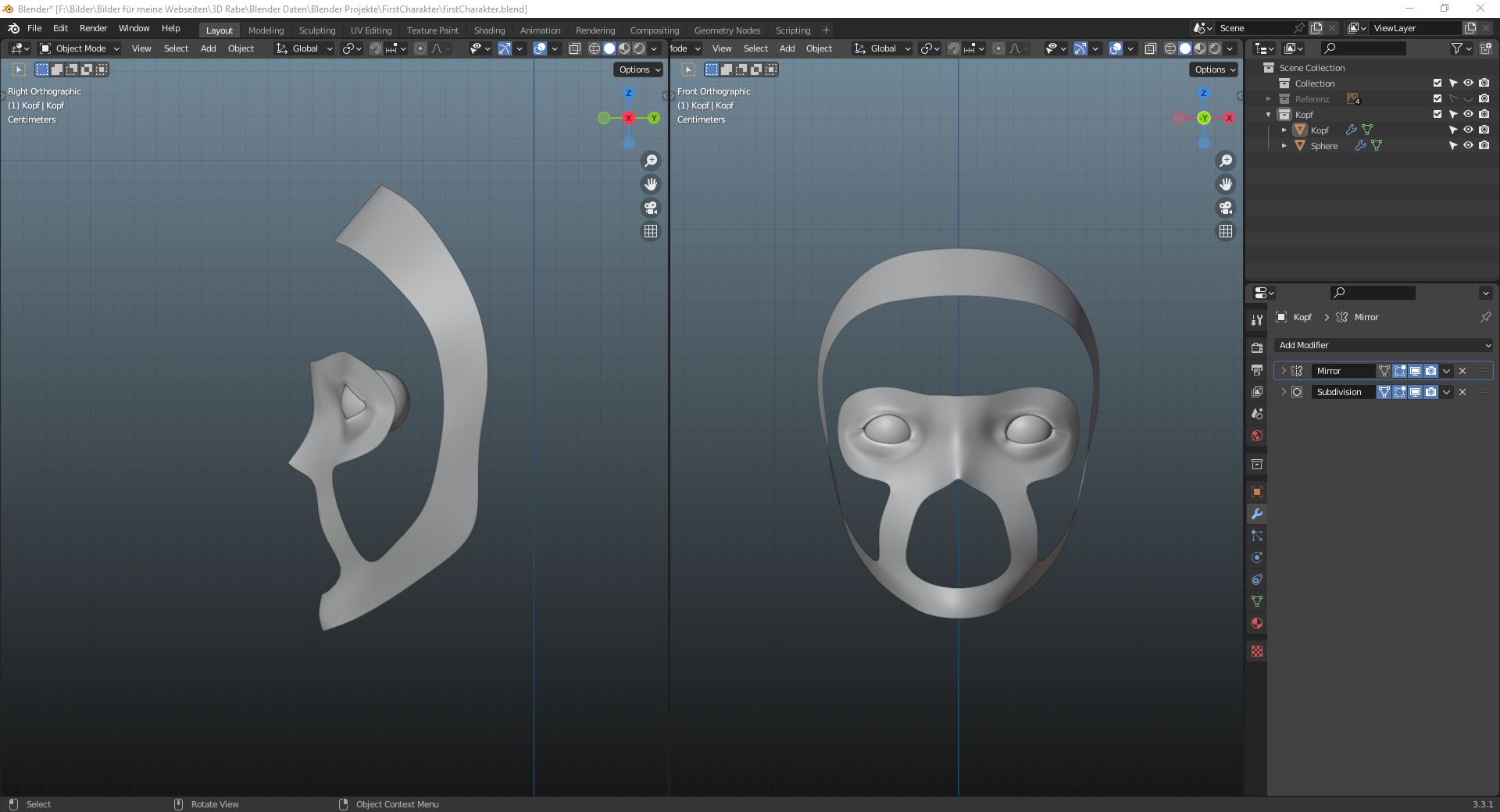Open the Render properties tab
The height and width of the screenshot is (812, 1500).
coord(1256,347)
